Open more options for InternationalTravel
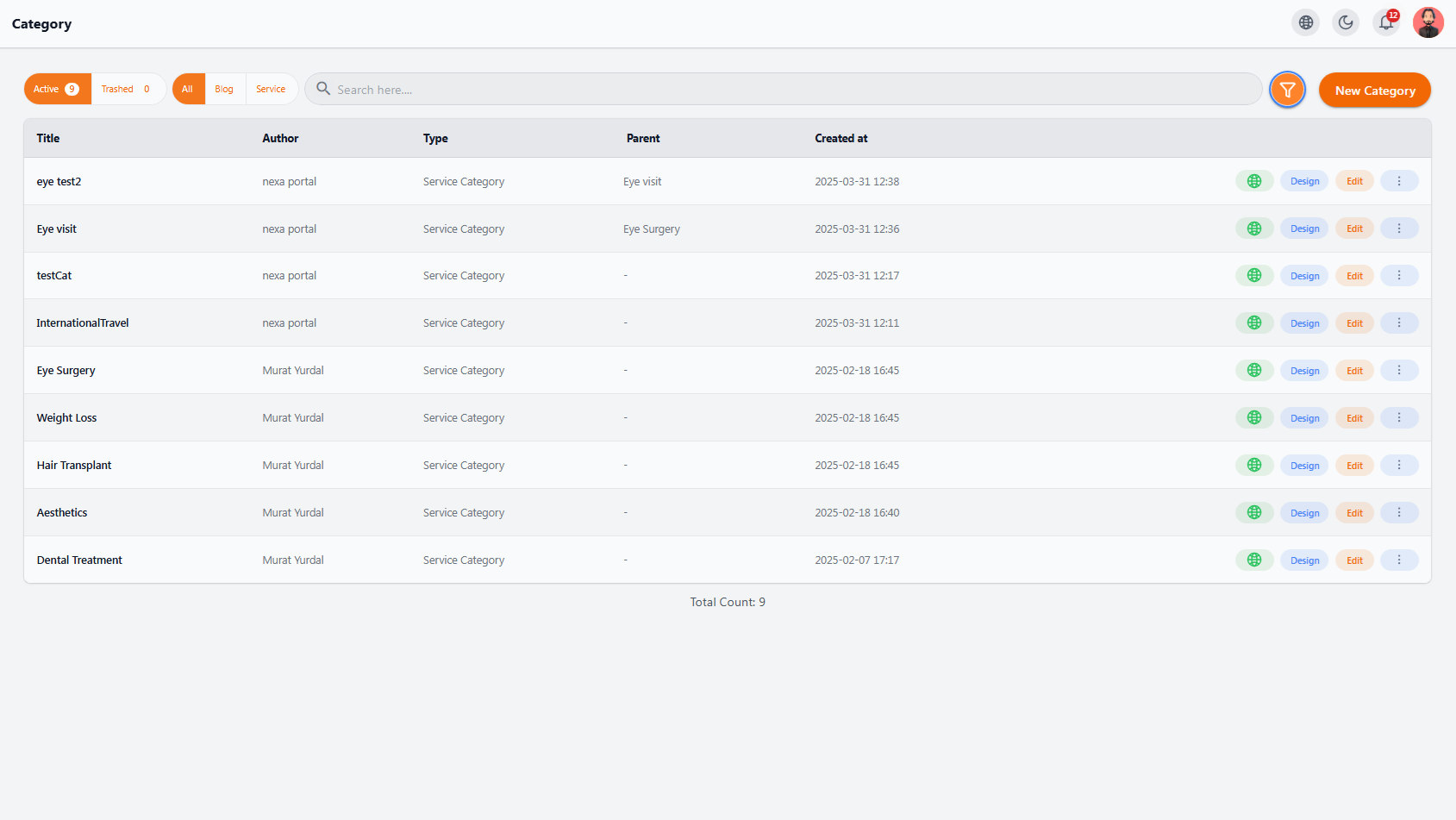Image resolution: width=1456 pixels, height=820 pixels. pyautogui.click(x=1399, y=323)
